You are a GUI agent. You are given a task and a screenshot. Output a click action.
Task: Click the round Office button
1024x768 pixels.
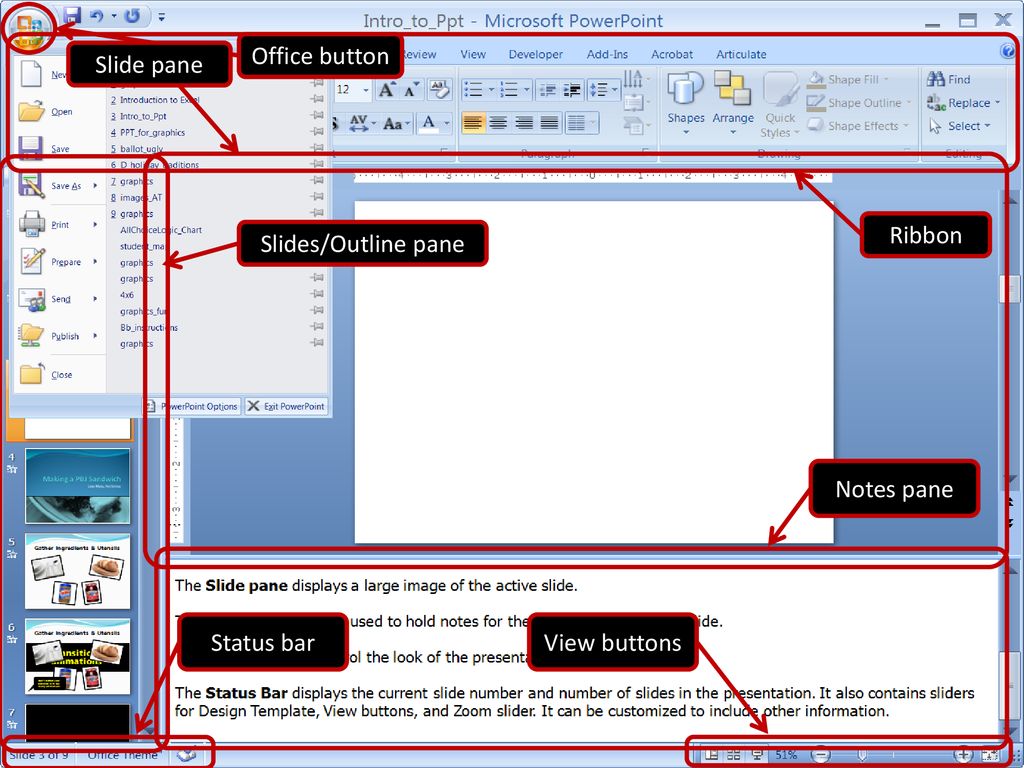pyautogui.click(x=29, y=27)
